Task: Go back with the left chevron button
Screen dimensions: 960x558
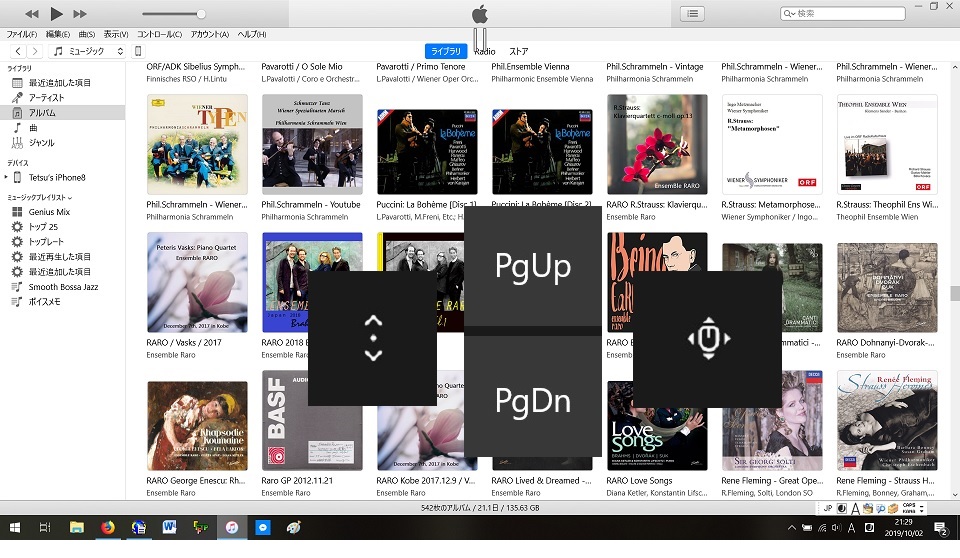Action: click(18, 51)
